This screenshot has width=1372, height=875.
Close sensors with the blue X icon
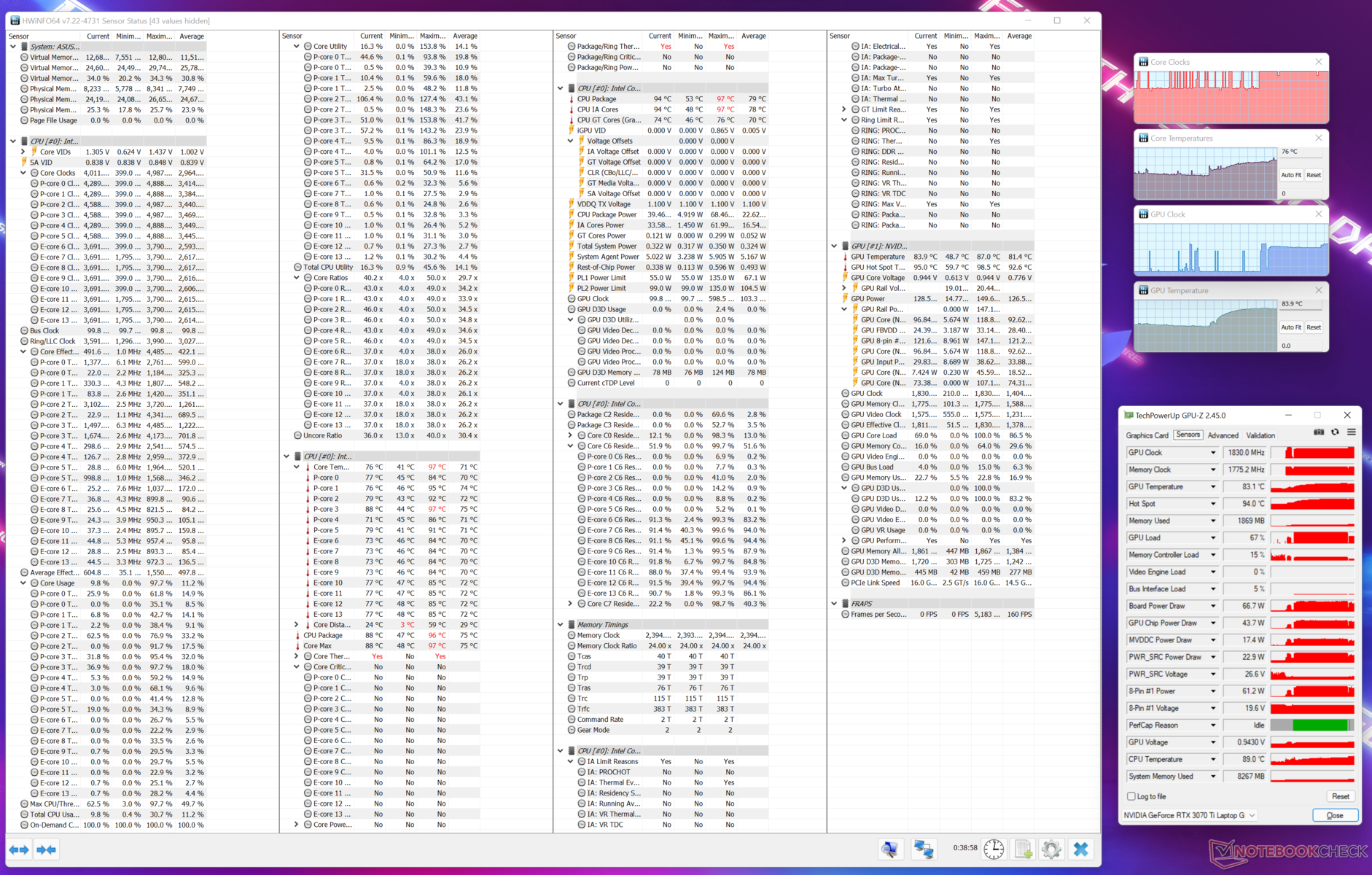click(1081, 849)
